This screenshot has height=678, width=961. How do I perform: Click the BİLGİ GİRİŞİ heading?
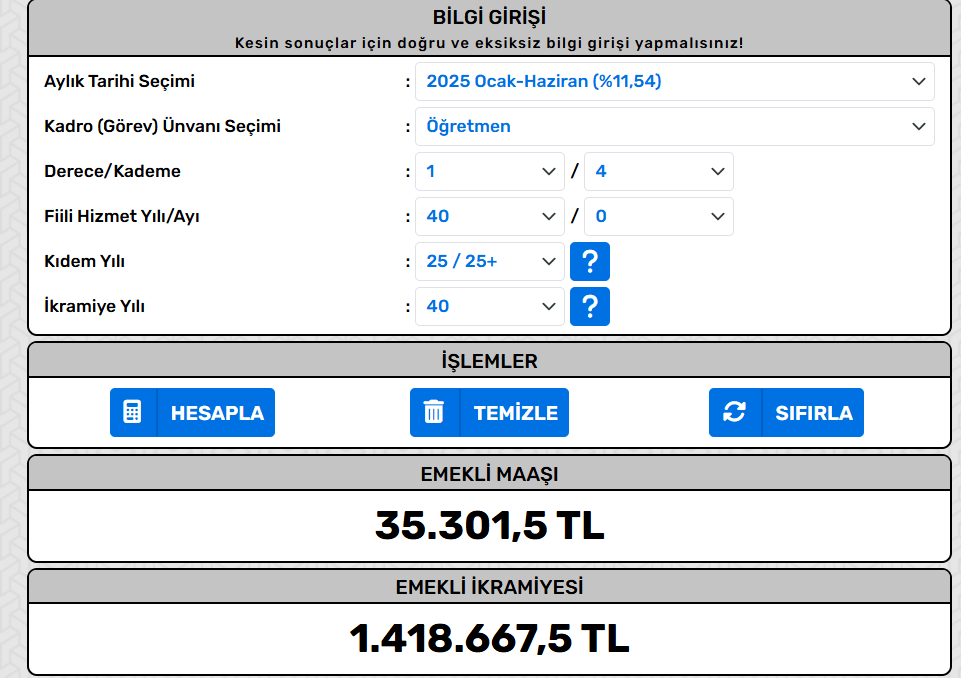[x=490, y=17]
